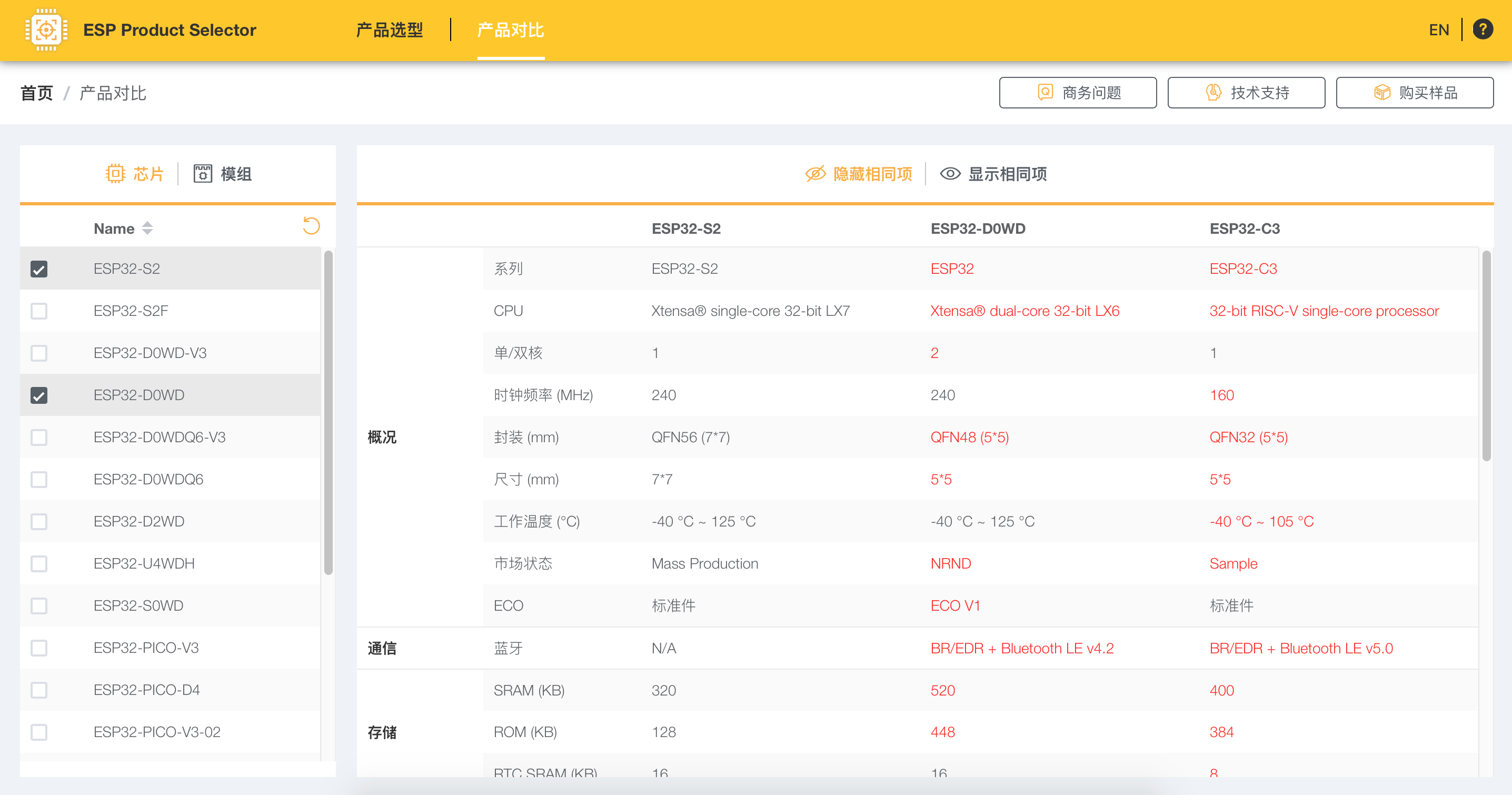1512x795 pixels.
Task: Click the 商务问题 button
Action: pos(1078,93)
